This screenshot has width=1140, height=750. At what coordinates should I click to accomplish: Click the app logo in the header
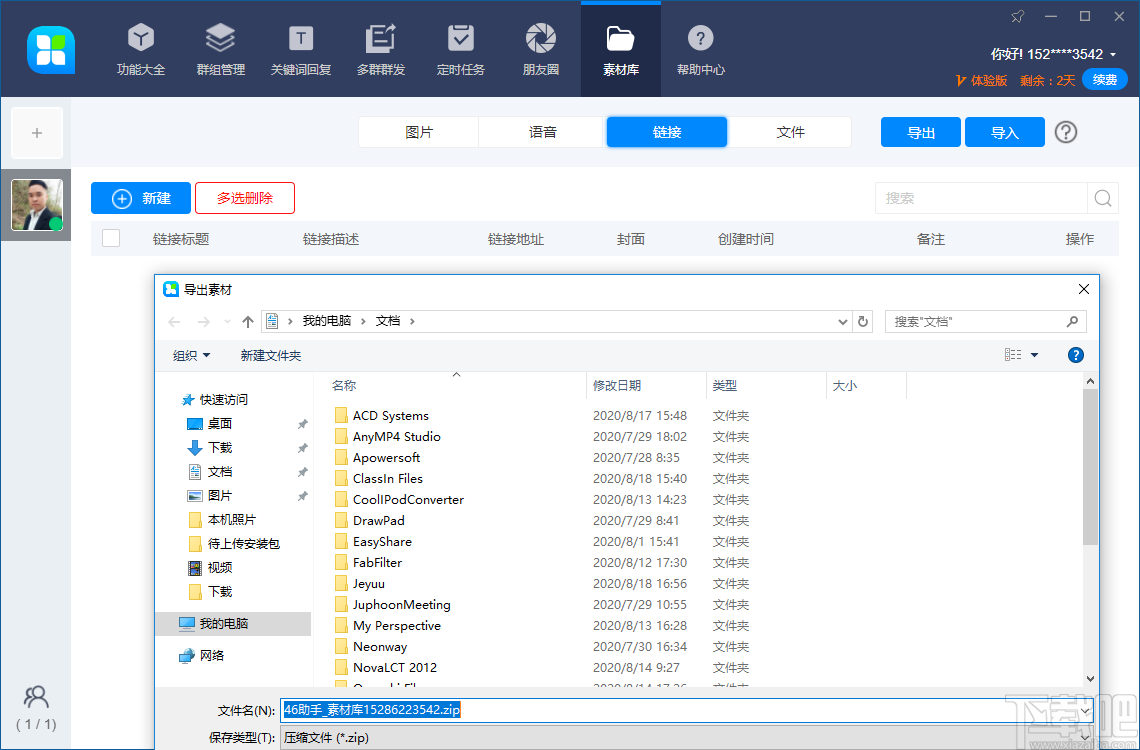51,49
